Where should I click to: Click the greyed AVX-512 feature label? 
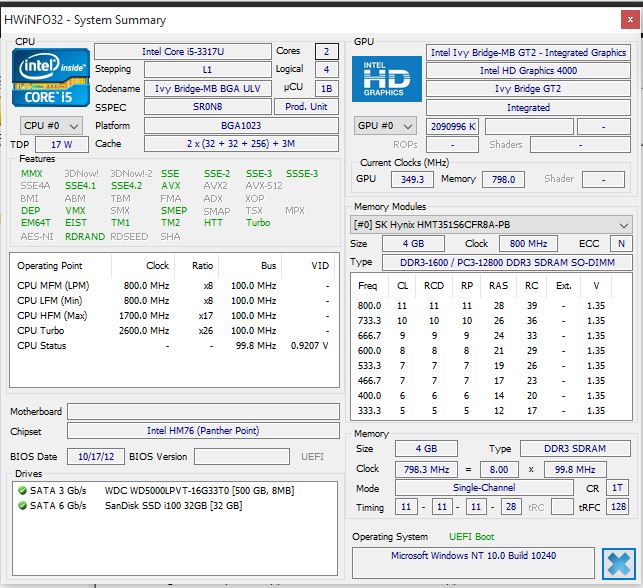click(264, 186)
